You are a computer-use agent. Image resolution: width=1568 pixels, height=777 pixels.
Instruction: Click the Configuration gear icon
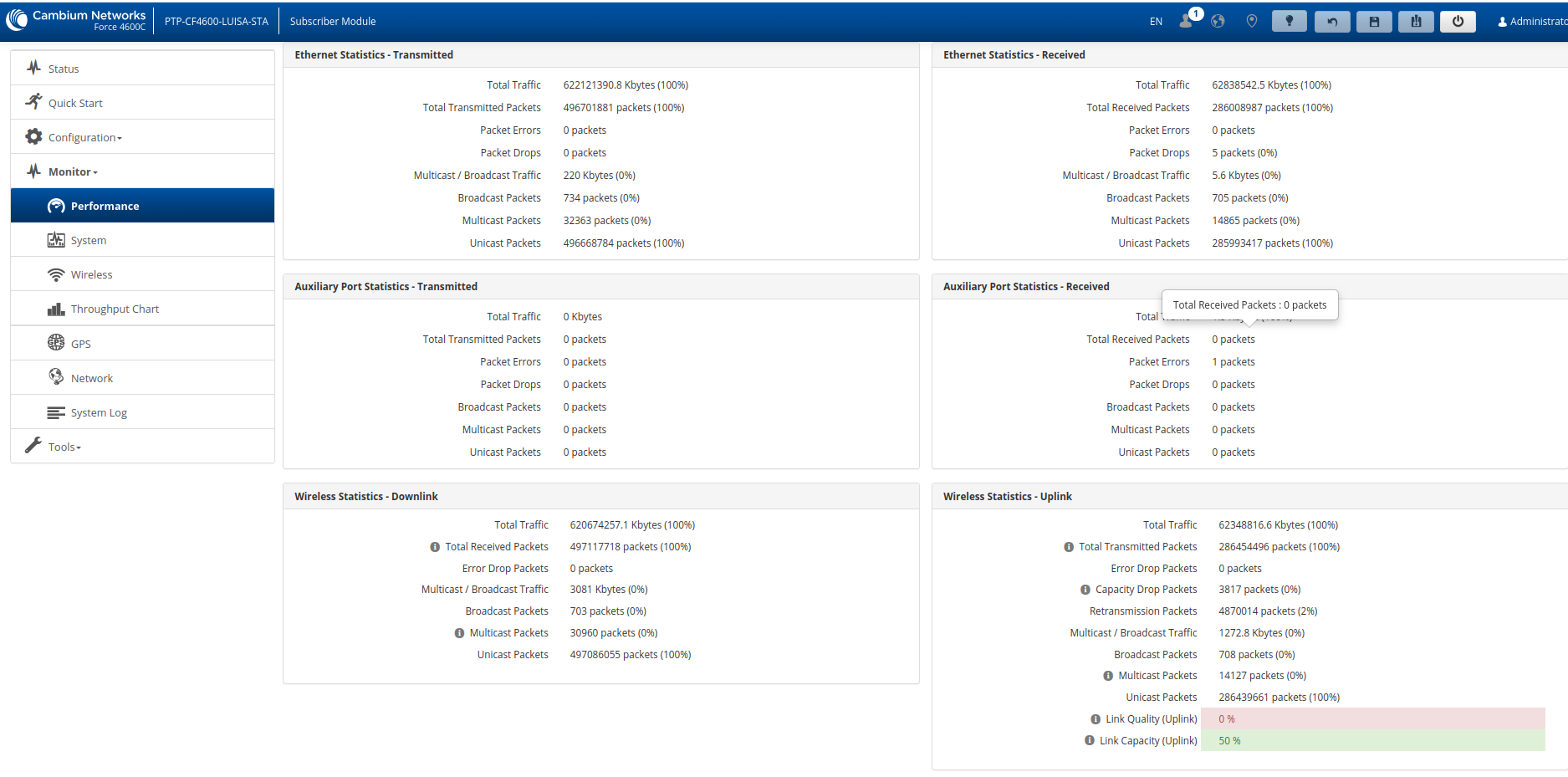[x=33, y=136]
